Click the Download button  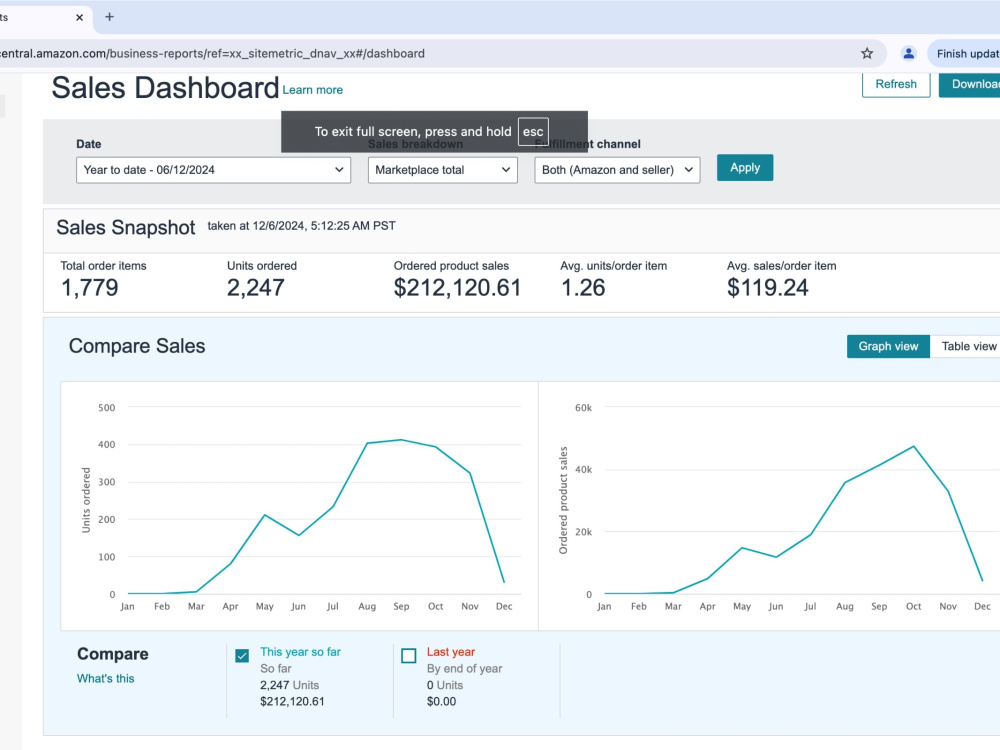tap(969, 84)
